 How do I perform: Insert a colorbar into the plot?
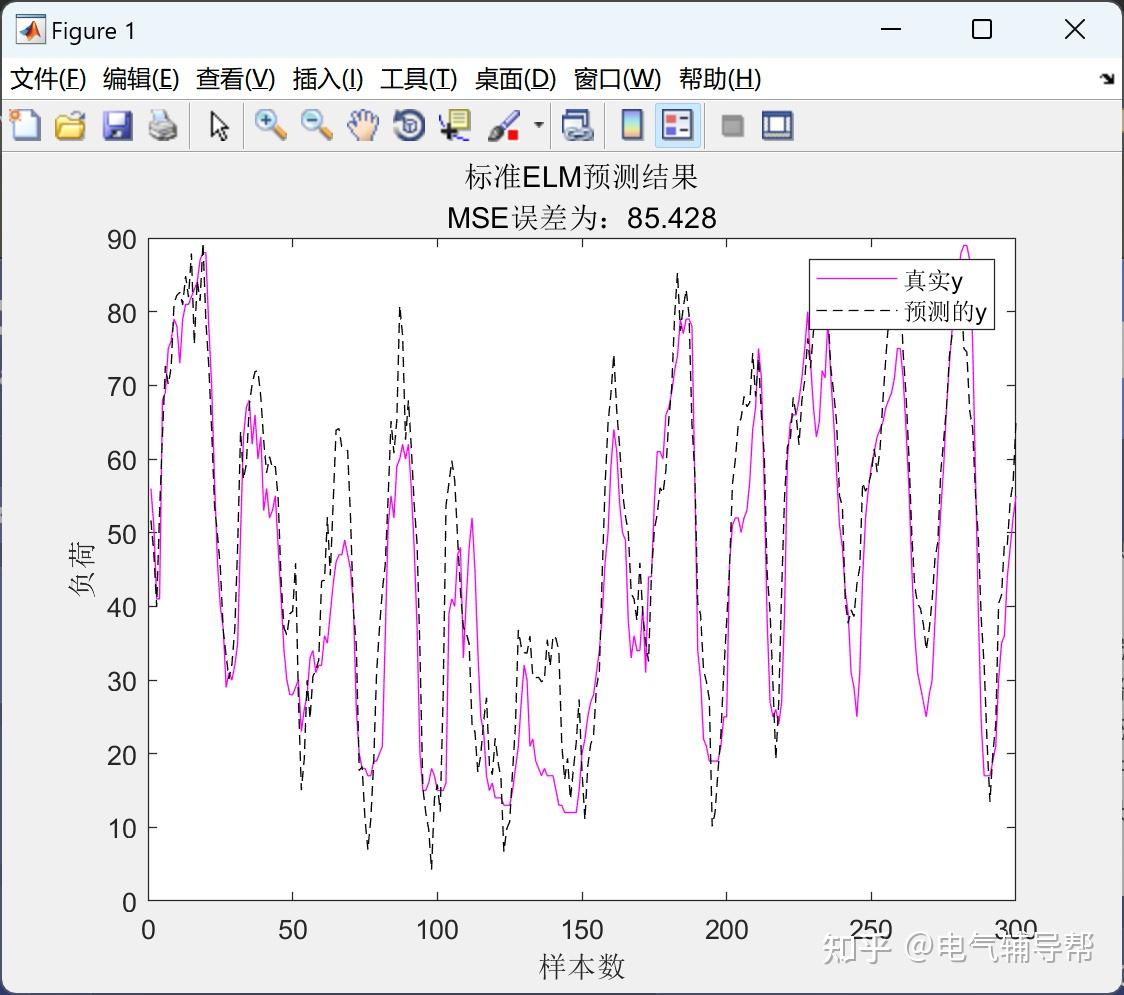coord(630,125)
